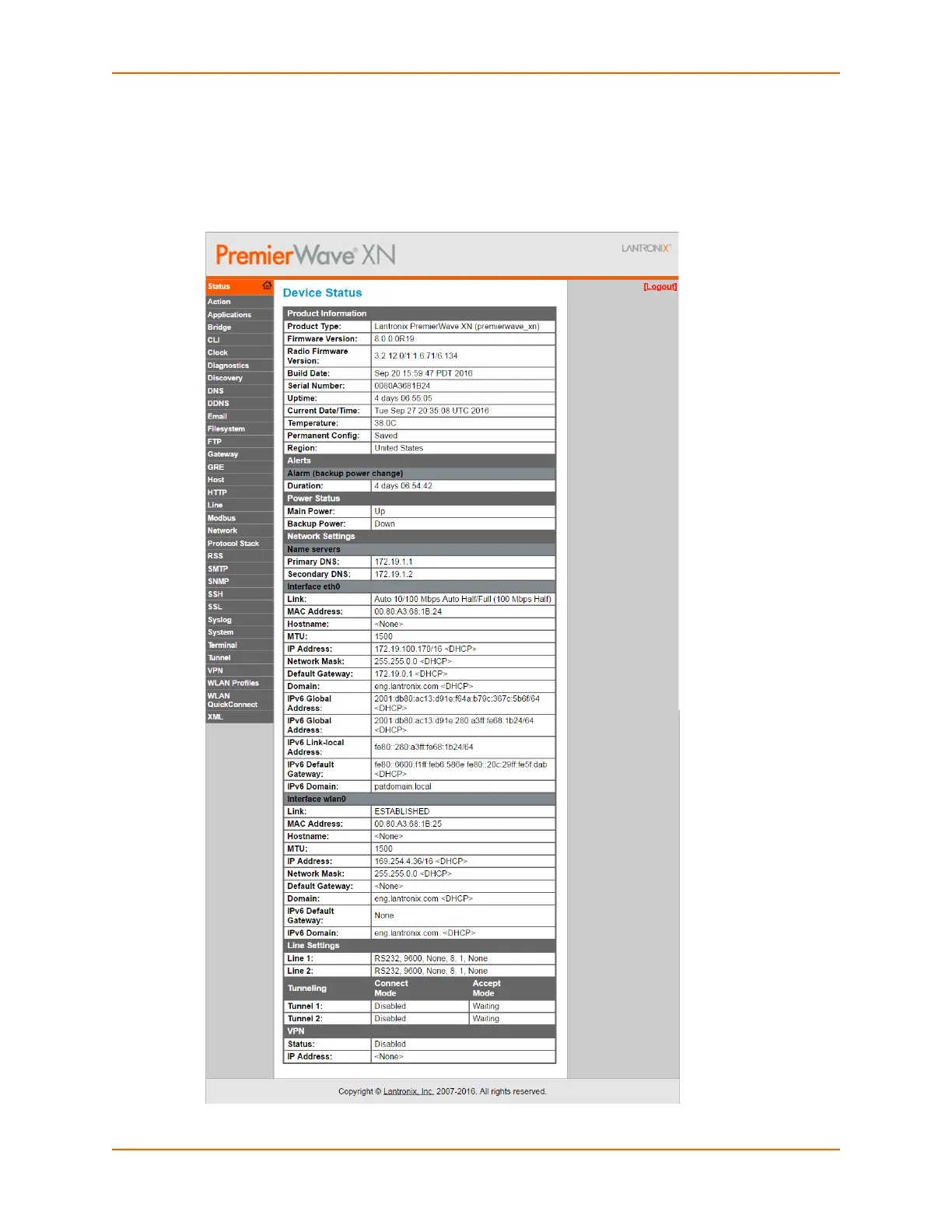The width and height of the screenshot is (952, 1232).
Task: Go to the Terminal page
Action: coord(240,645)
